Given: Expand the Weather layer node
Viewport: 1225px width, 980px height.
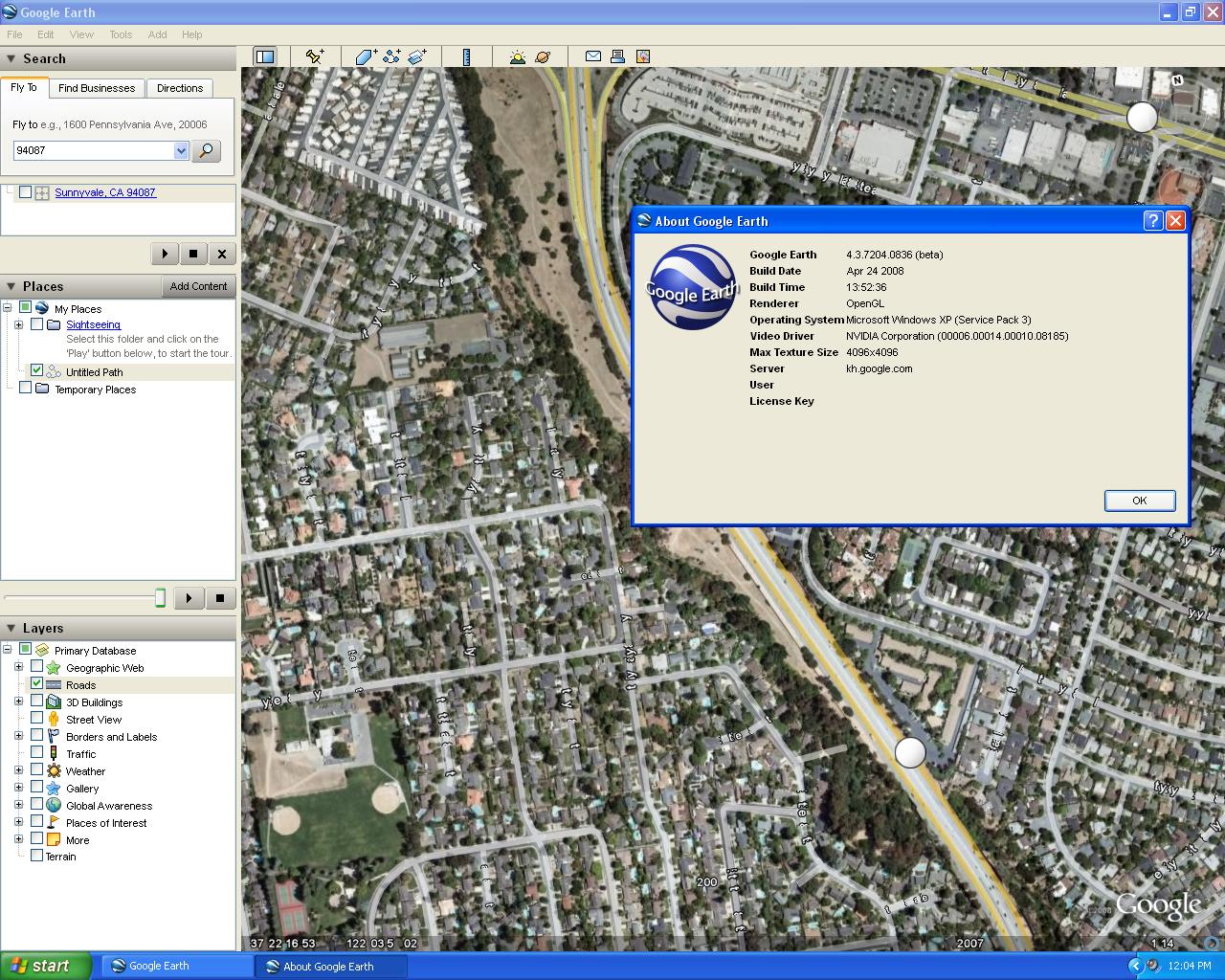Looking at the screenshot, I should tap(18, 770).
